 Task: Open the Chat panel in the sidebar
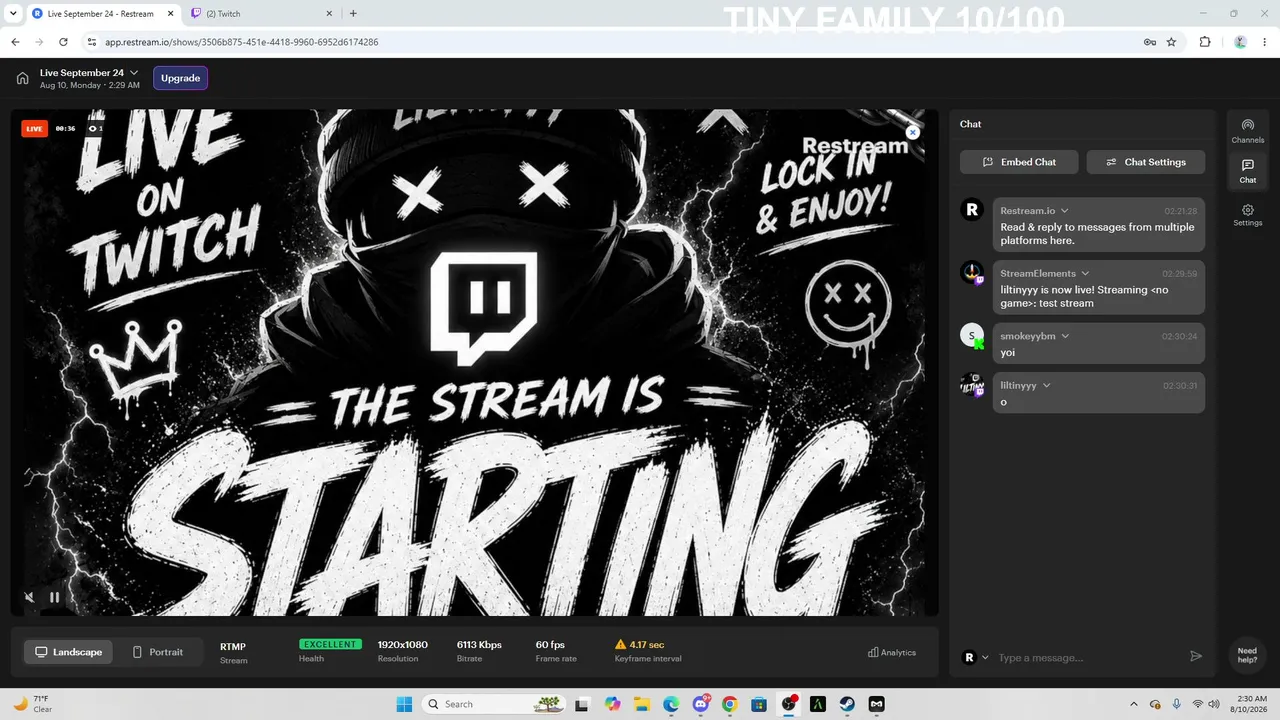pos(1247,171)
